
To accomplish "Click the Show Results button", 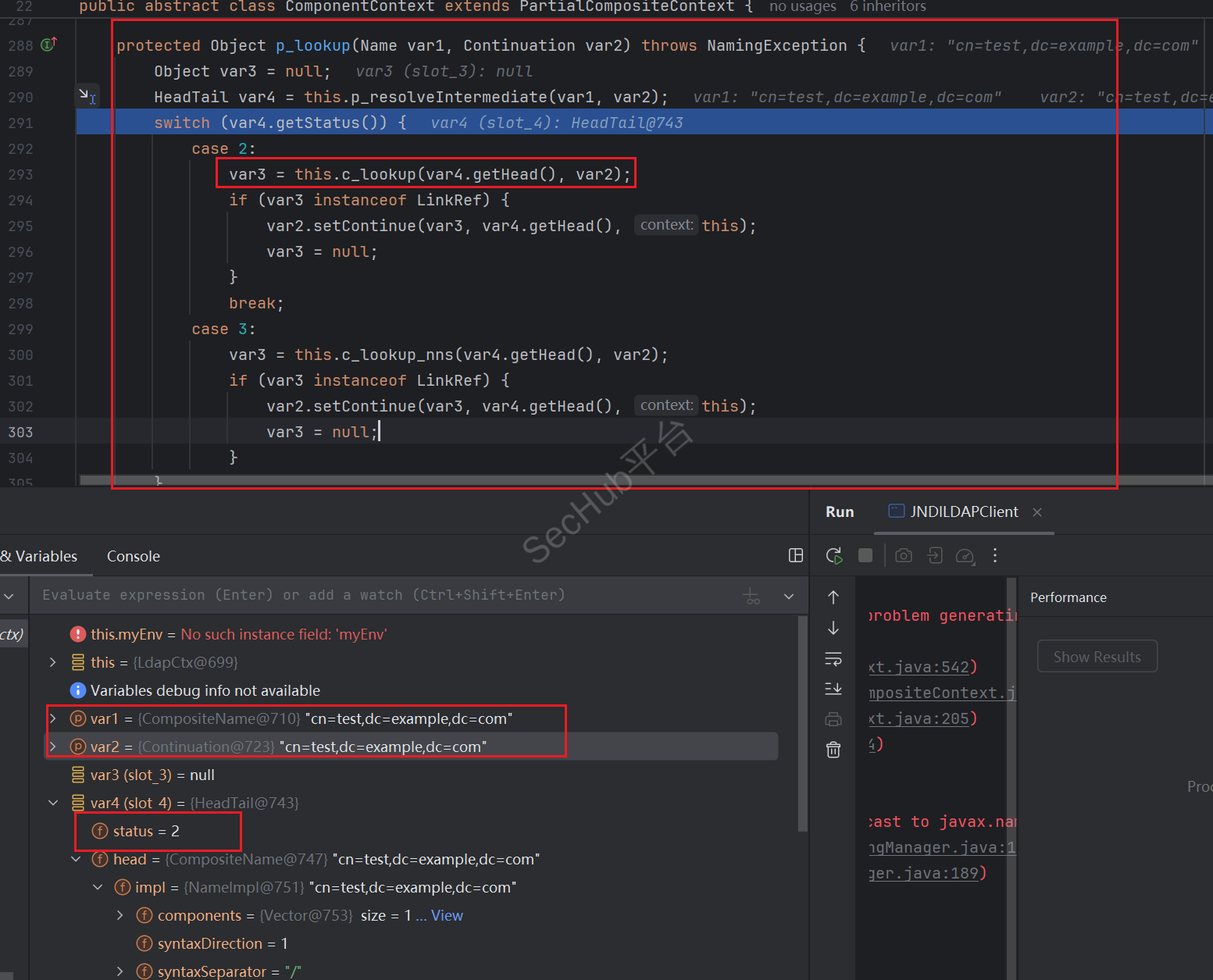I will click(x=1097, y=657).
